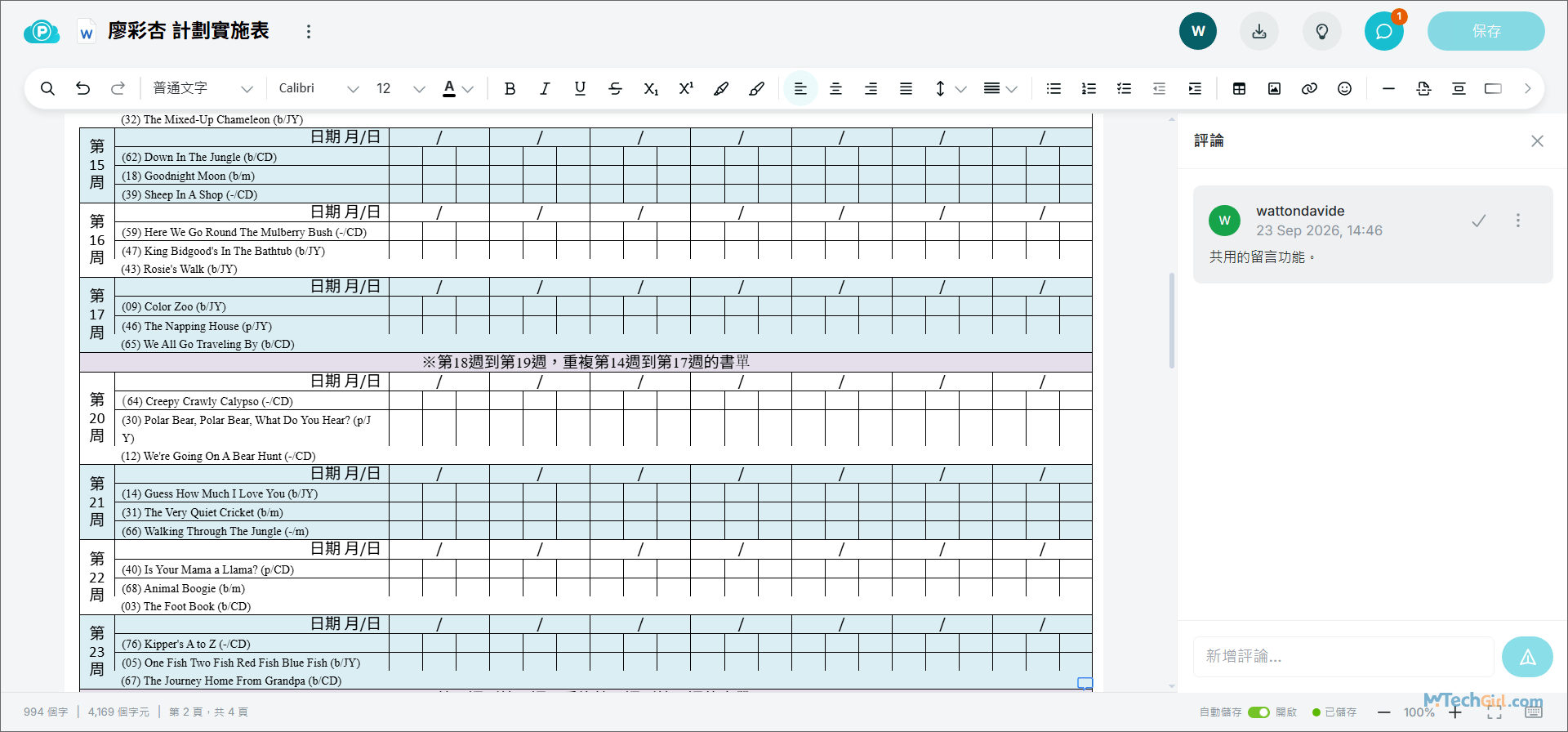Undo the last action

pyautogui.click(x=82, y=88)
